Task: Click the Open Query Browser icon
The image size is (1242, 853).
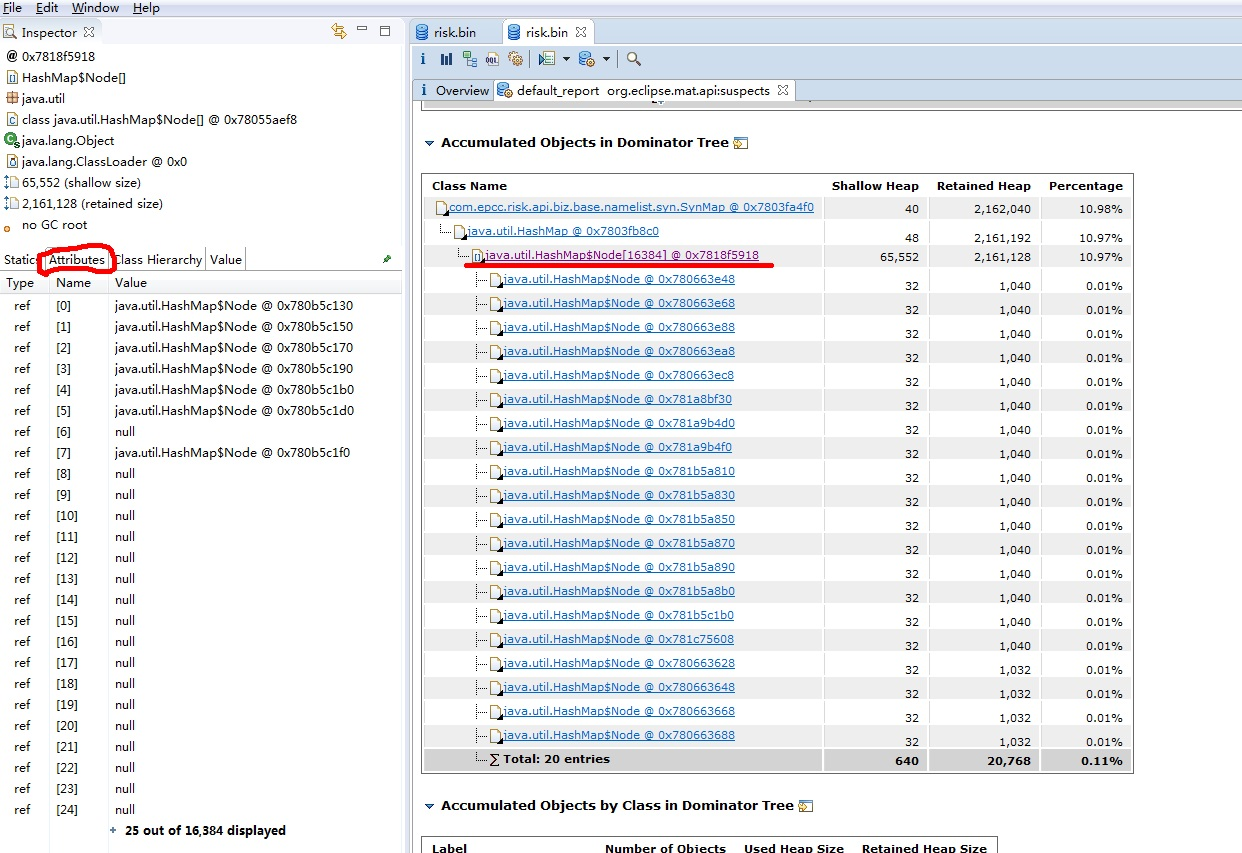Action: click(x=546, y=59)
